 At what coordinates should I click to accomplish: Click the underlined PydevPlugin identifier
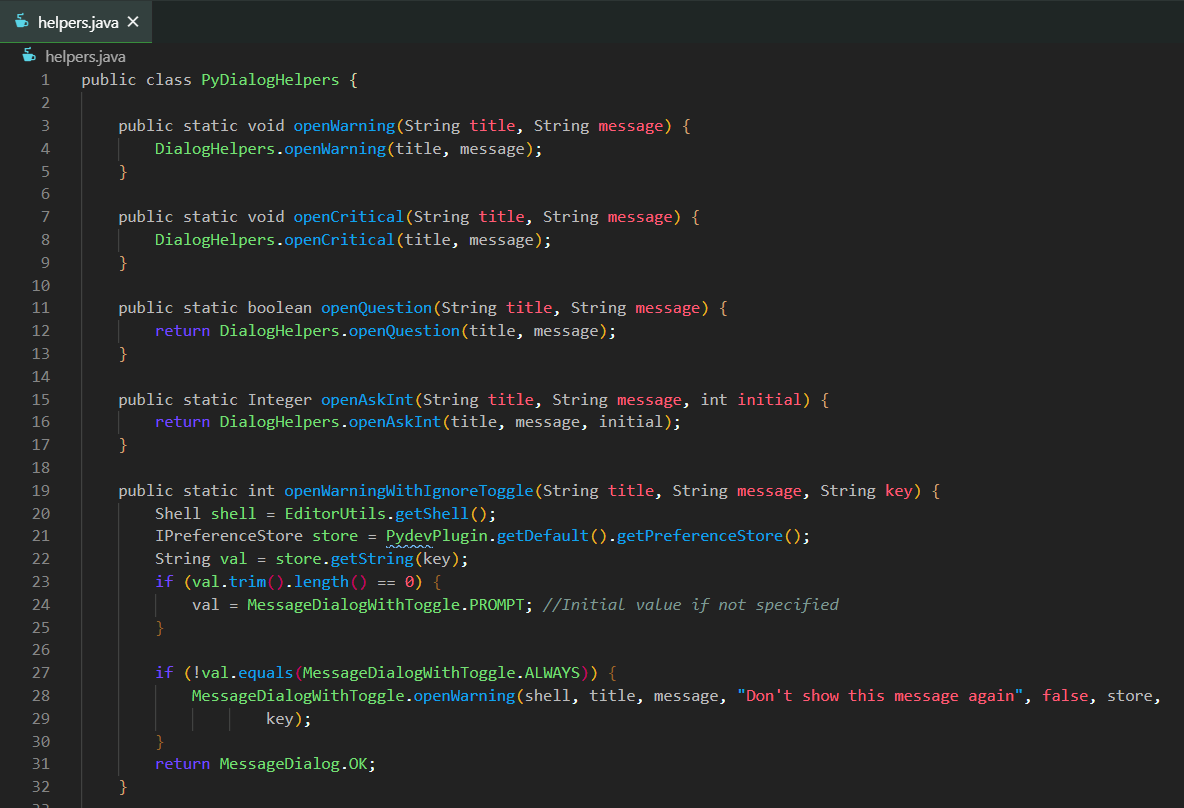437,536
